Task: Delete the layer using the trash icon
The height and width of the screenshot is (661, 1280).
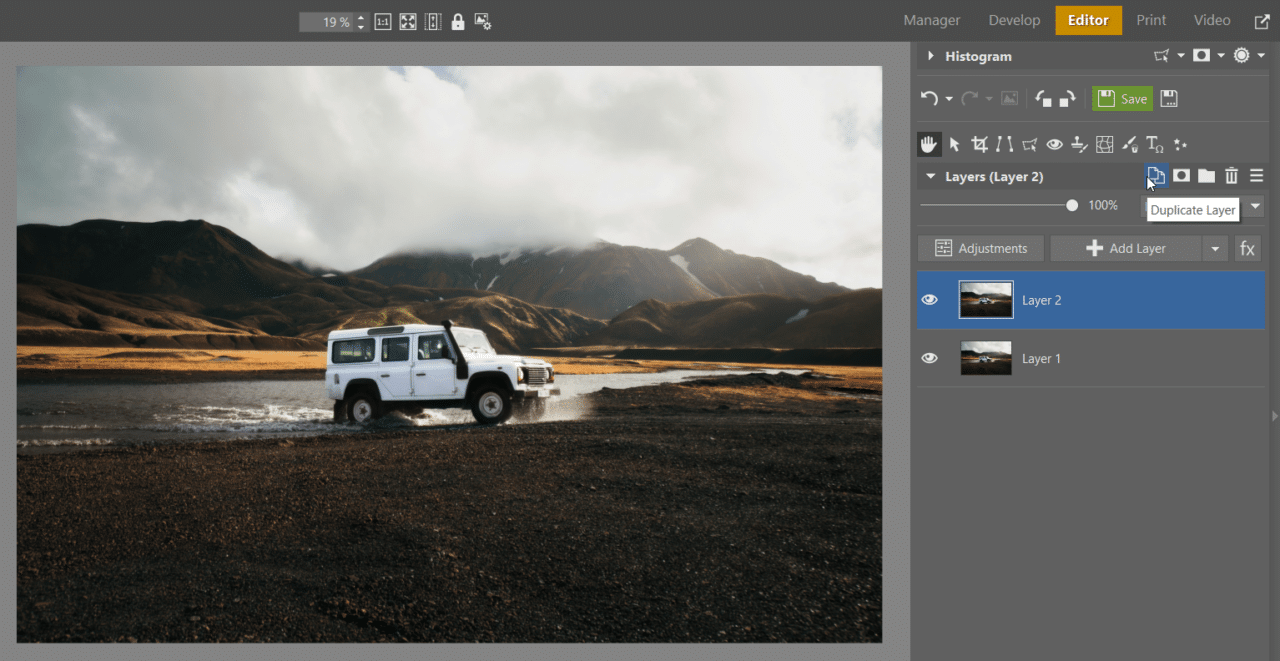Action: (1231, 175)
